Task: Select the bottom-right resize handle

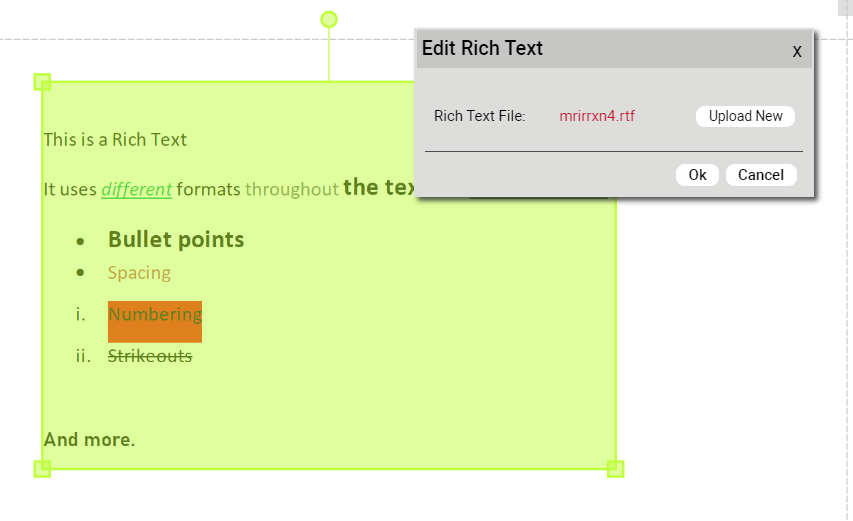Action: pos(616,468)
